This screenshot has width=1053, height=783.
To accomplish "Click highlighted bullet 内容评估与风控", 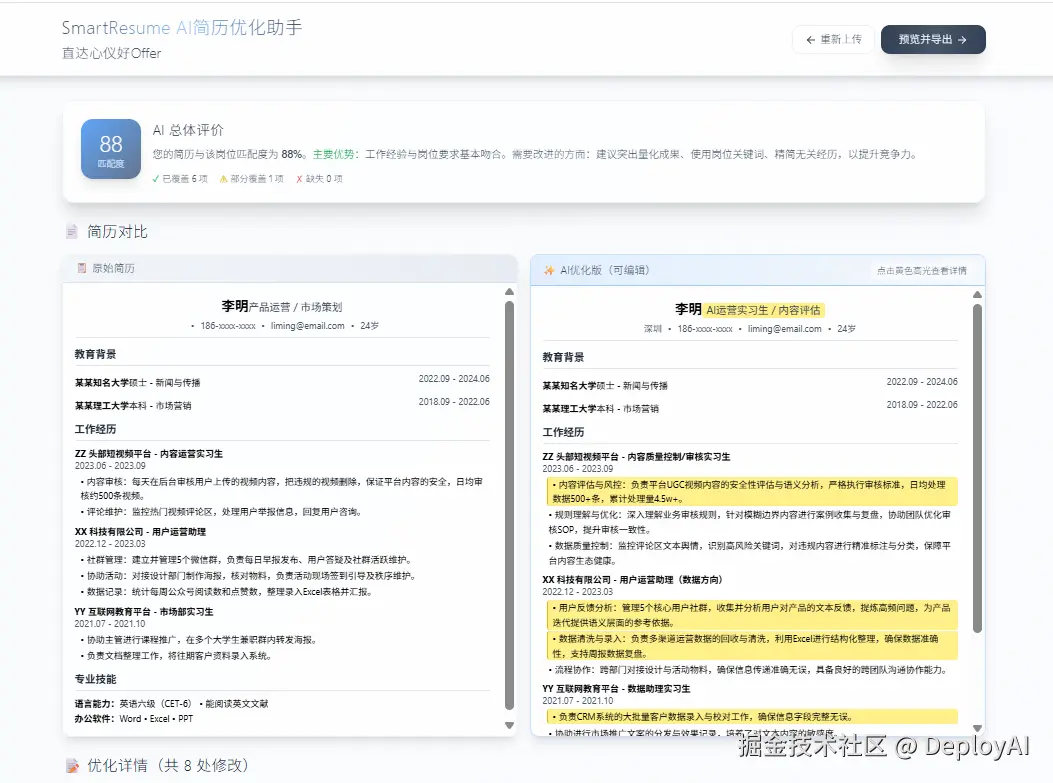I will tap(751, 492).
